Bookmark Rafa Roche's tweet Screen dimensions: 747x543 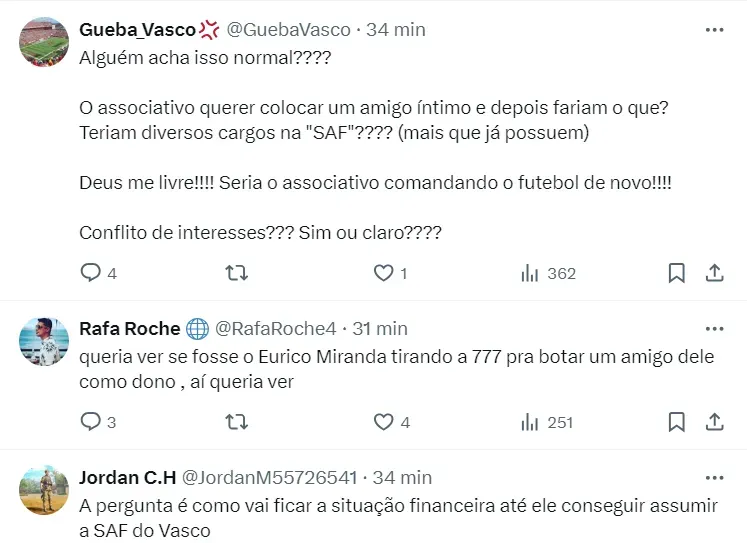pos(676,422)
